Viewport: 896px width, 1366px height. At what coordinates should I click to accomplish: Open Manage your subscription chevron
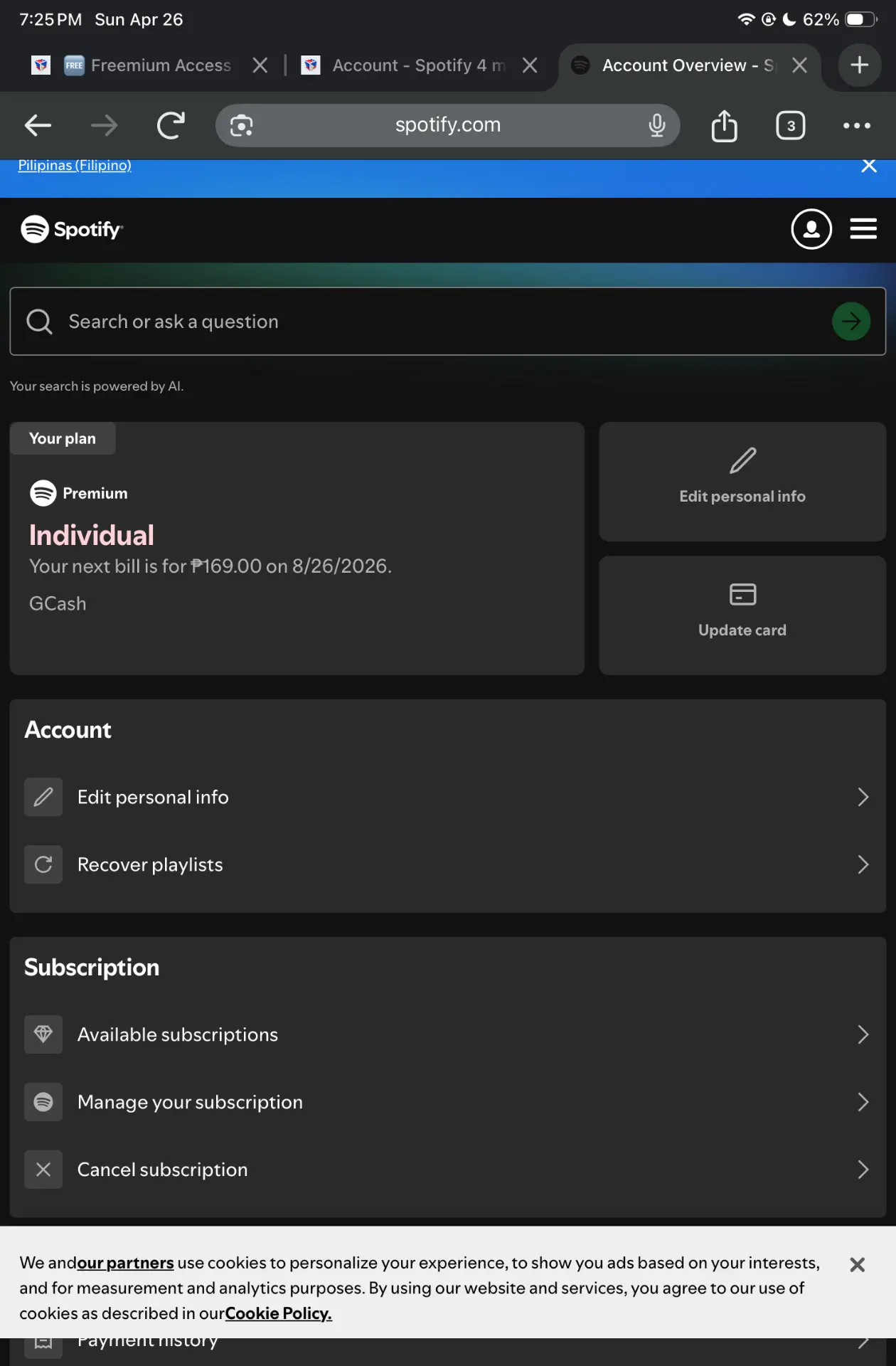(x=863, y=1102)
